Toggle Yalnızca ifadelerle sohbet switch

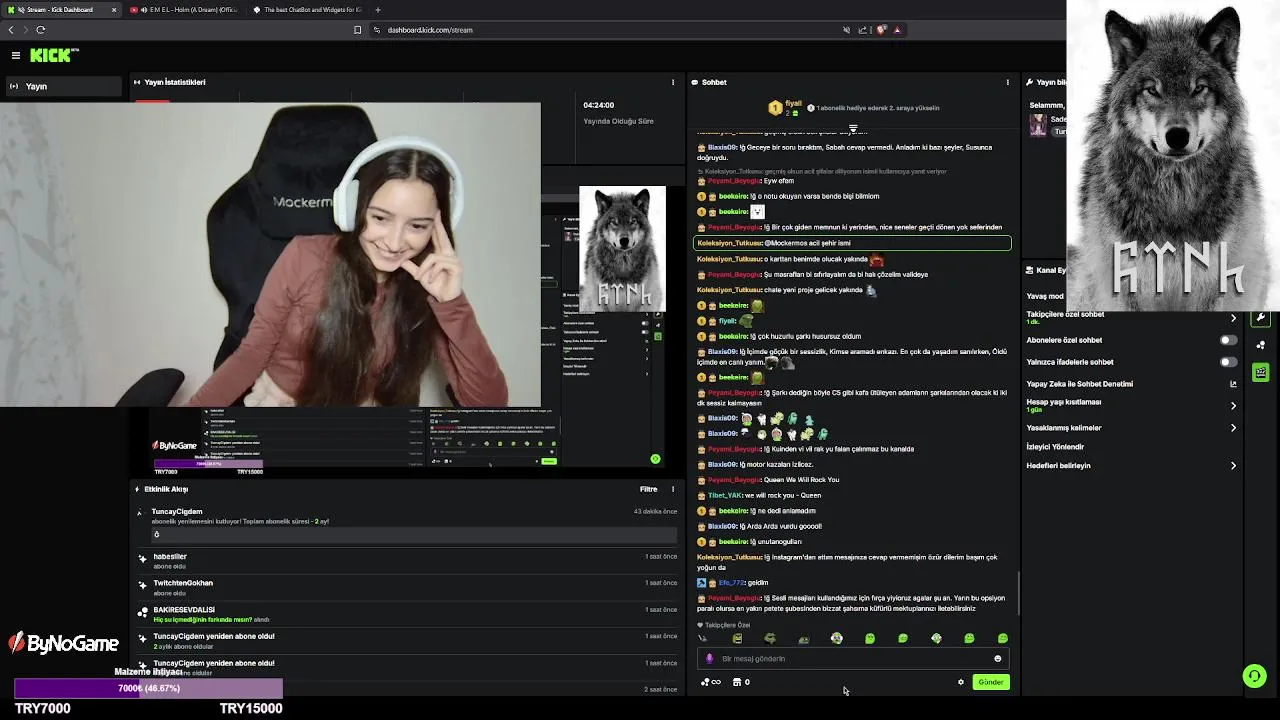click(x=1228, y=362)
